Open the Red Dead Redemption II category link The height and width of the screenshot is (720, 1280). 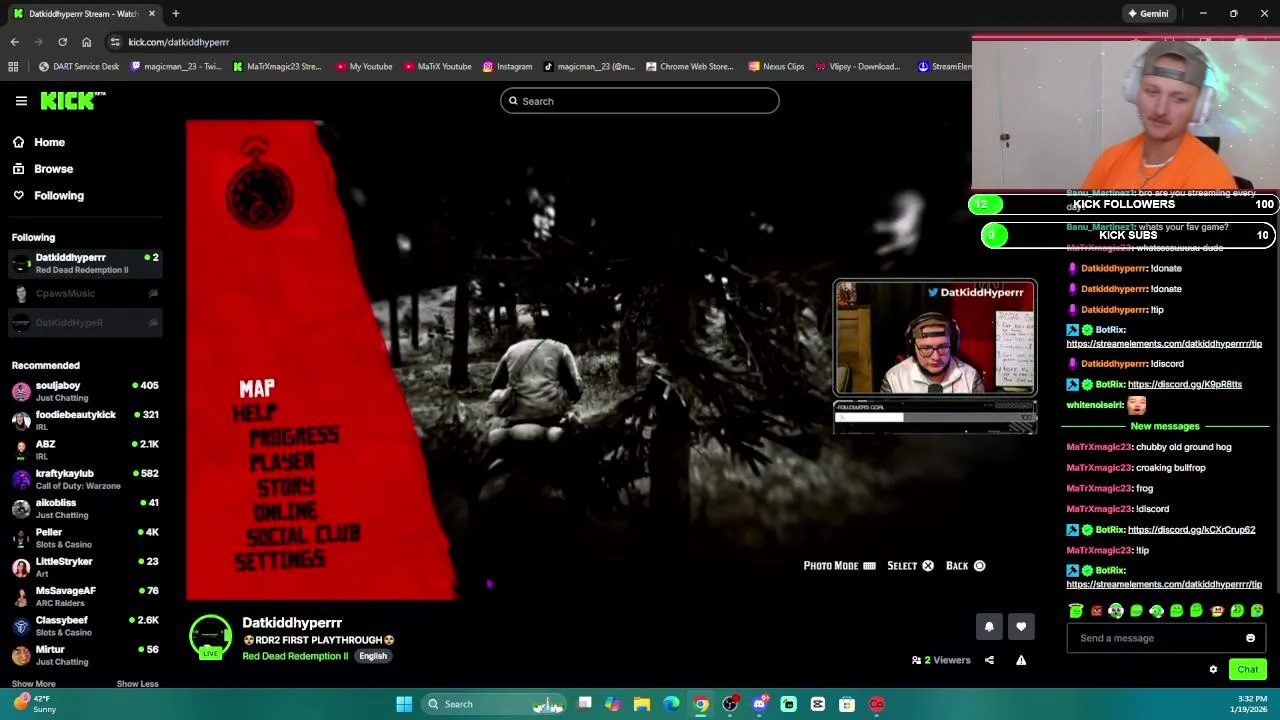pos(295,656)
